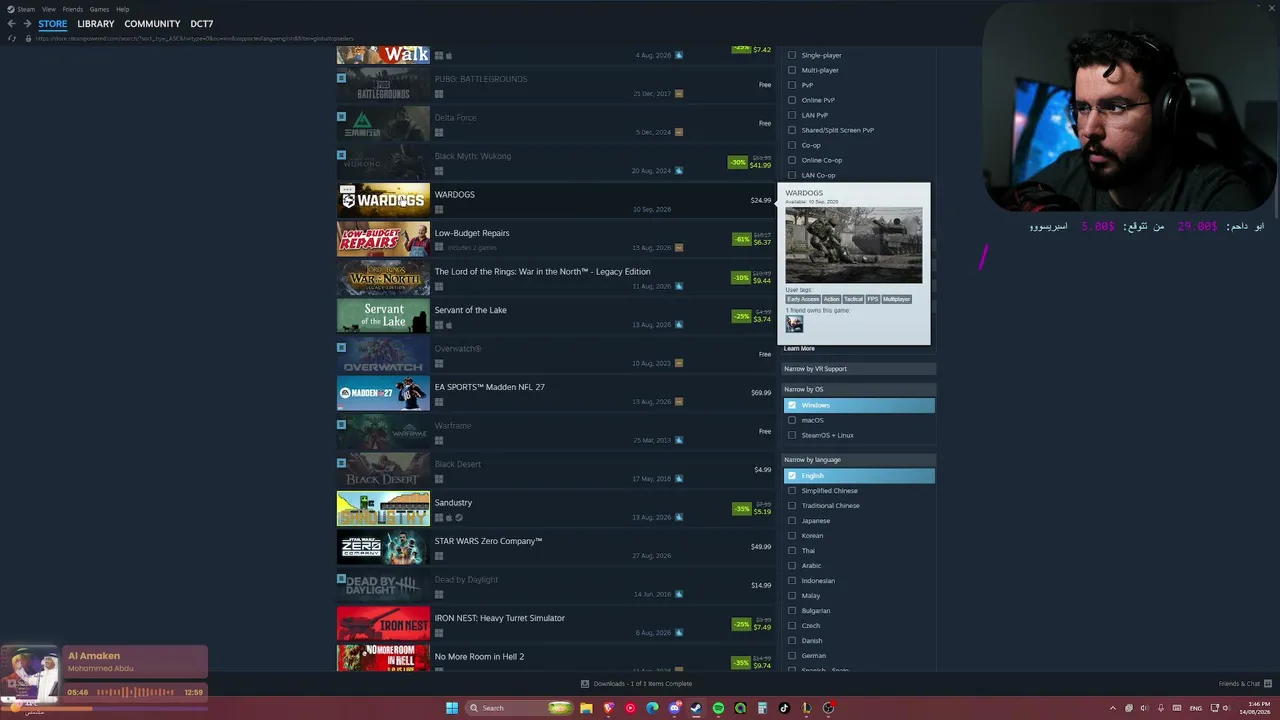Enable the Online Co-op checkbox

[x=792, y=160]
